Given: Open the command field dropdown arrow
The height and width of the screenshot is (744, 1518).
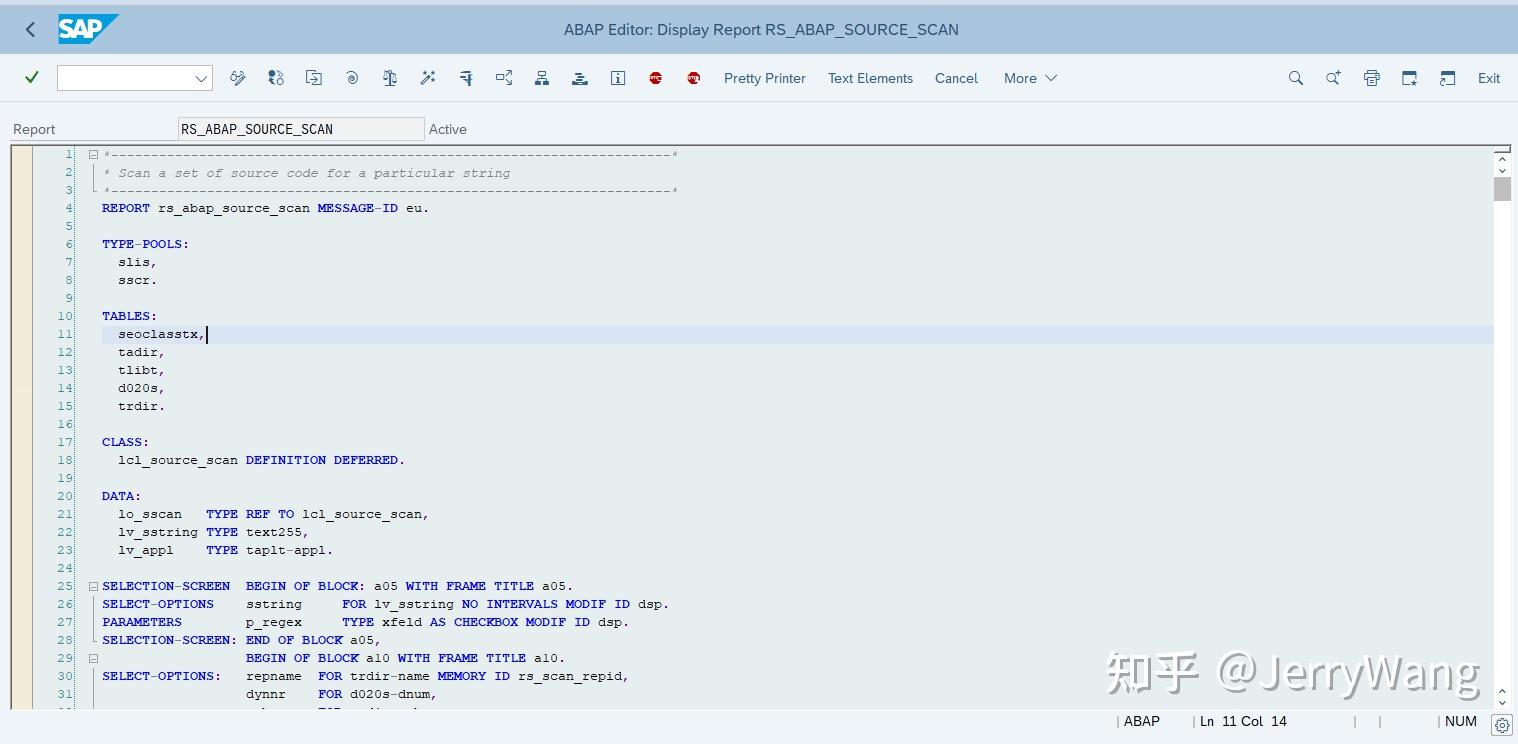Looking at the screenshot, I should pyautogui.click(x=201, y=78).
